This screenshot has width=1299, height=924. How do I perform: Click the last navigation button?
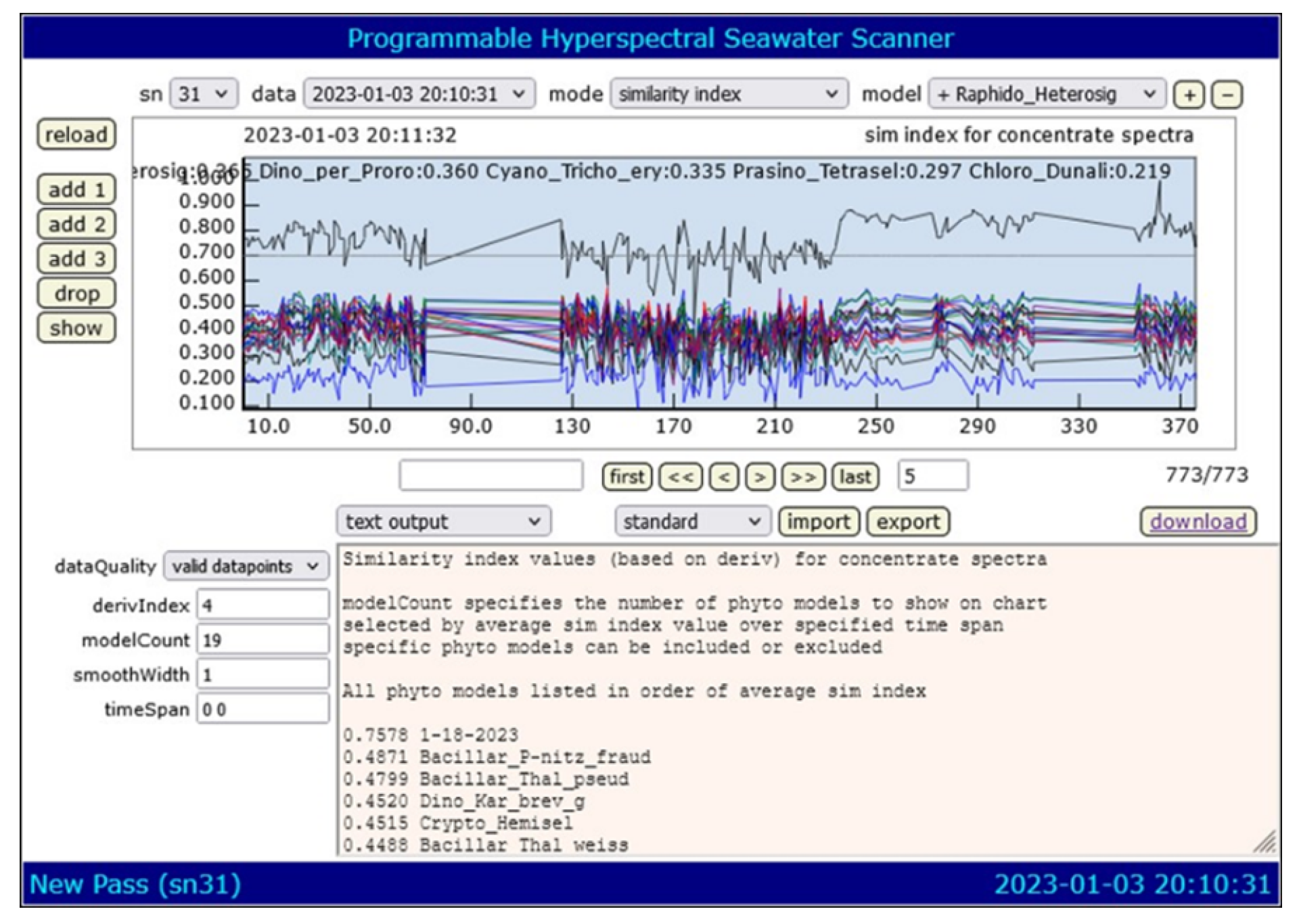point(855,477)
